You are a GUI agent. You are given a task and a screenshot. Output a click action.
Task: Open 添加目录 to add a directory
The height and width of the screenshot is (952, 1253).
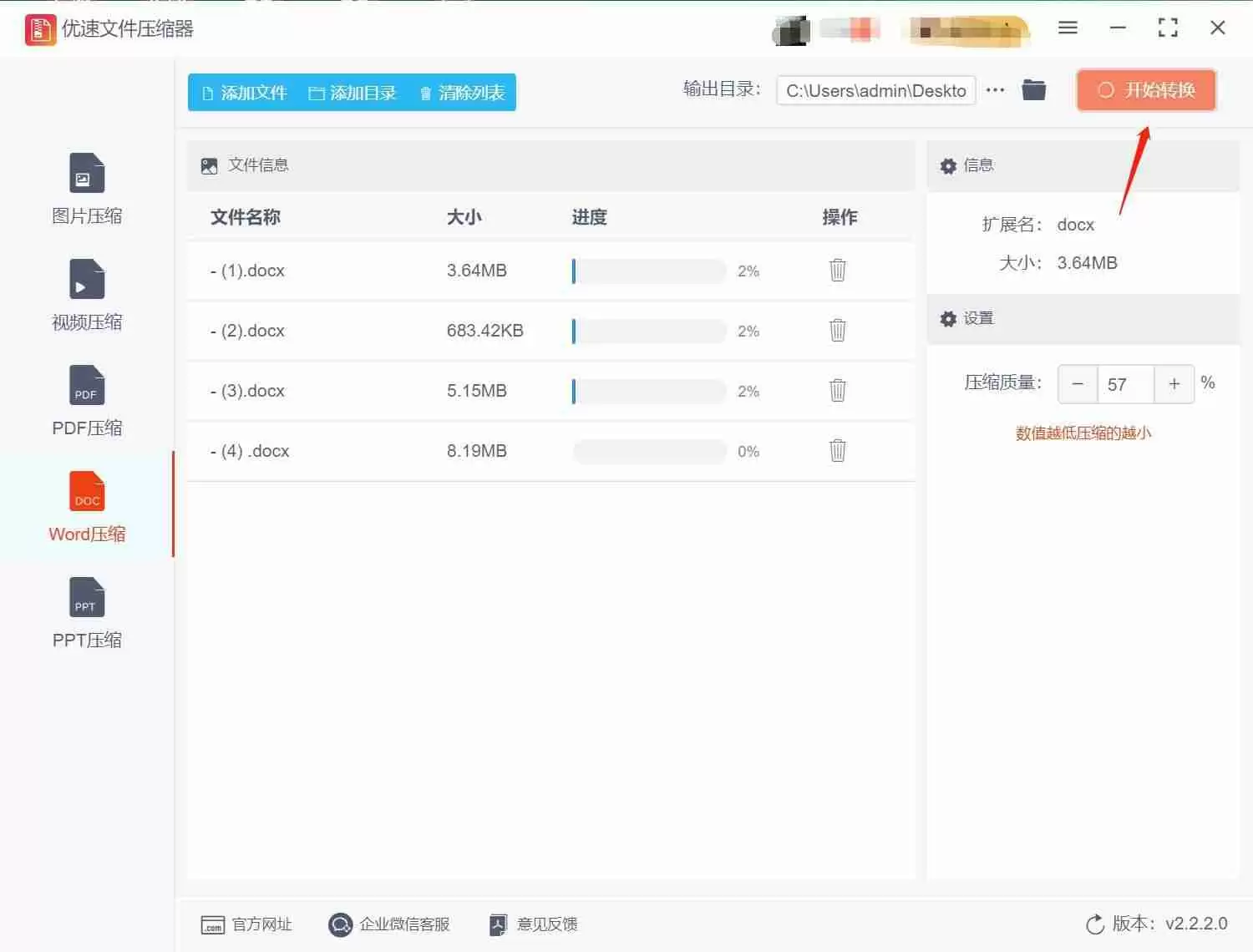pyautogui.click(x=352, y=93)
